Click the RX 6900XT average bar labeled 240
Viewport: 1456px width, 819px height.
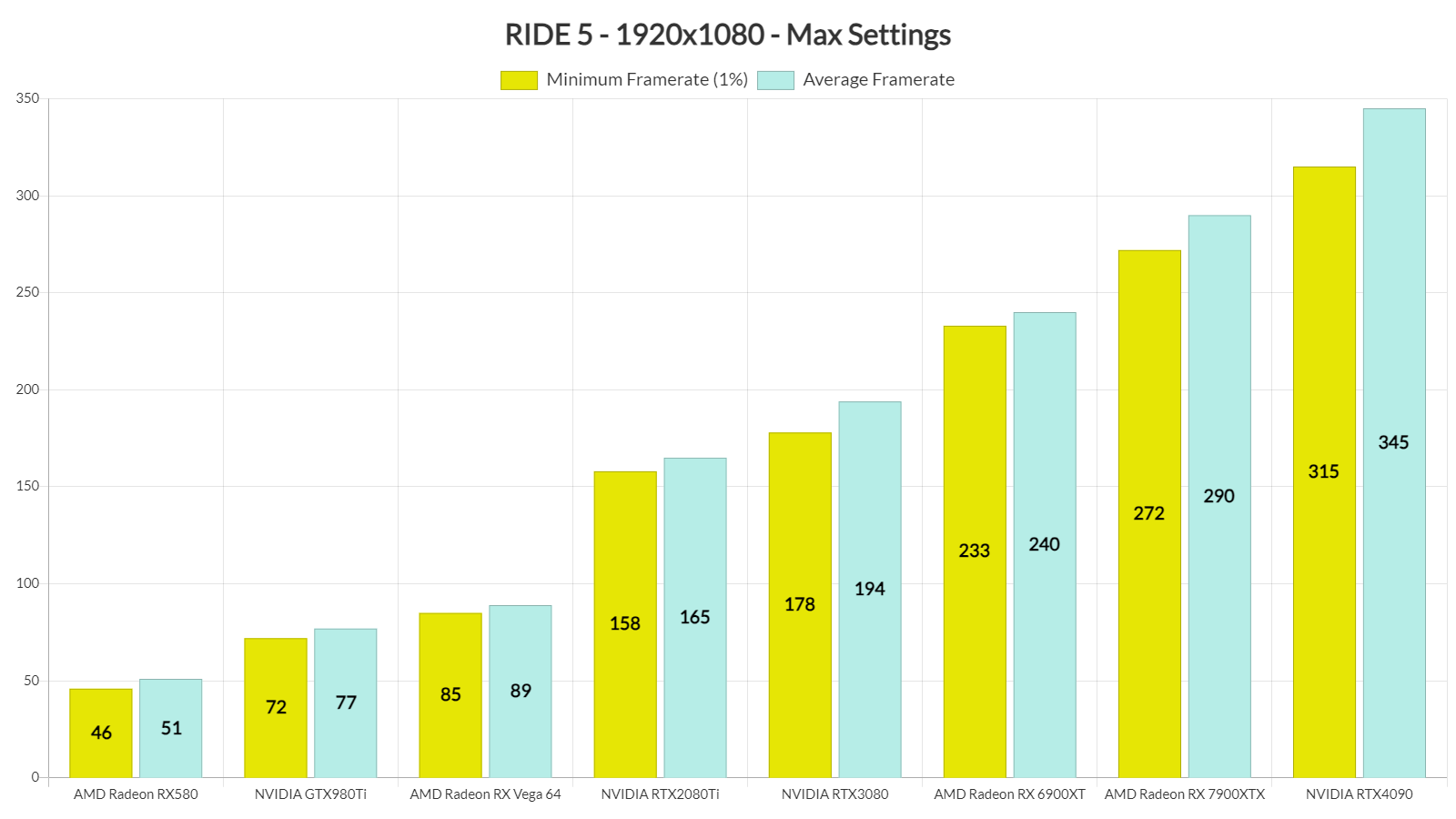[1044, 544]
